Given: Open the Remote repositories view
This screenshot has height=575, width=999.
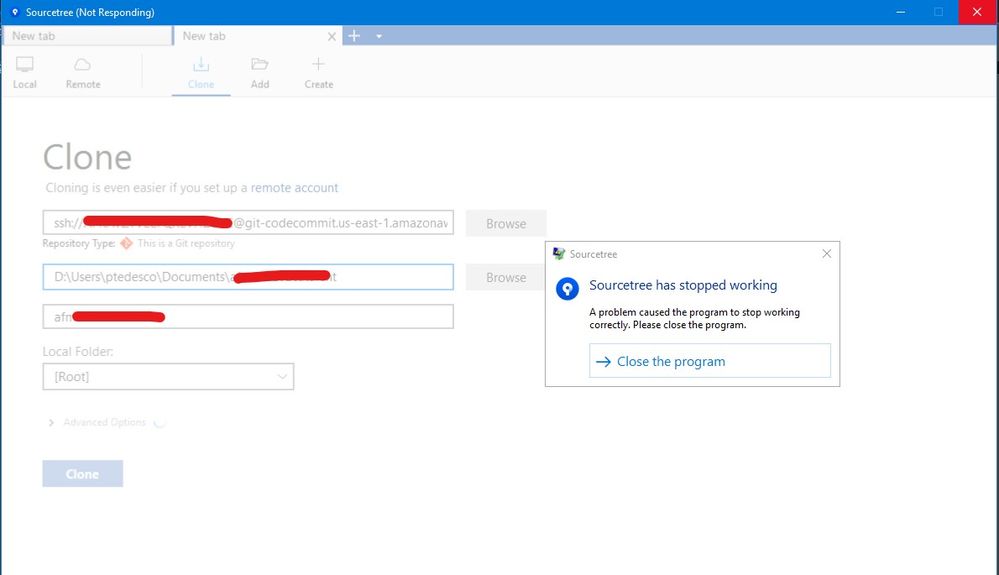Looking at the screenshot, I should tap(83, 73).
